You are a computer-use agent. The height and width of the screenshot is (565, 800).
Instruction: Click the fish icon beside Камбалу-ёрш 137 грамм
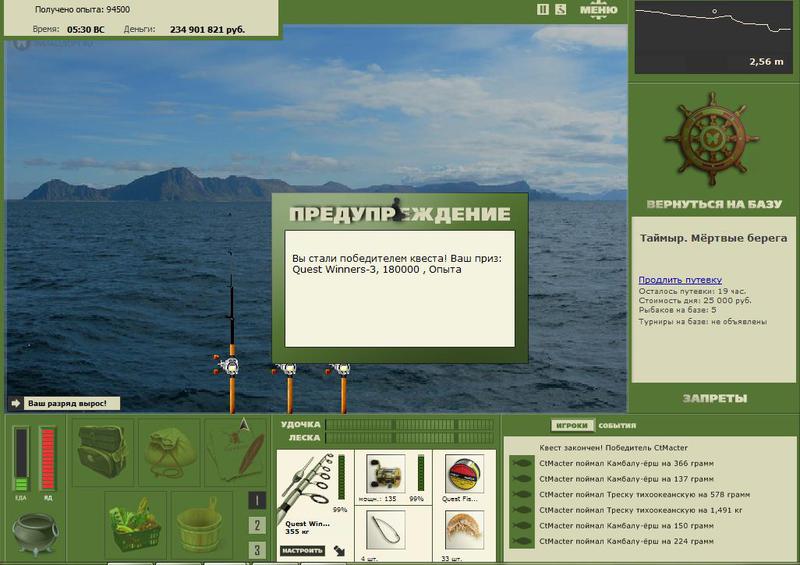click(521, 479)
